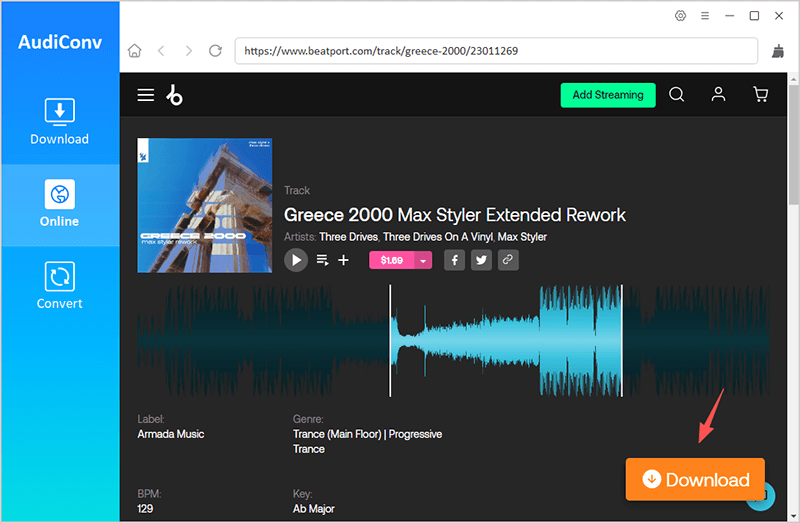Open the Greece 2000 album artwork
The width and height of the screenshot is (800, 523).
coord(205,205)
